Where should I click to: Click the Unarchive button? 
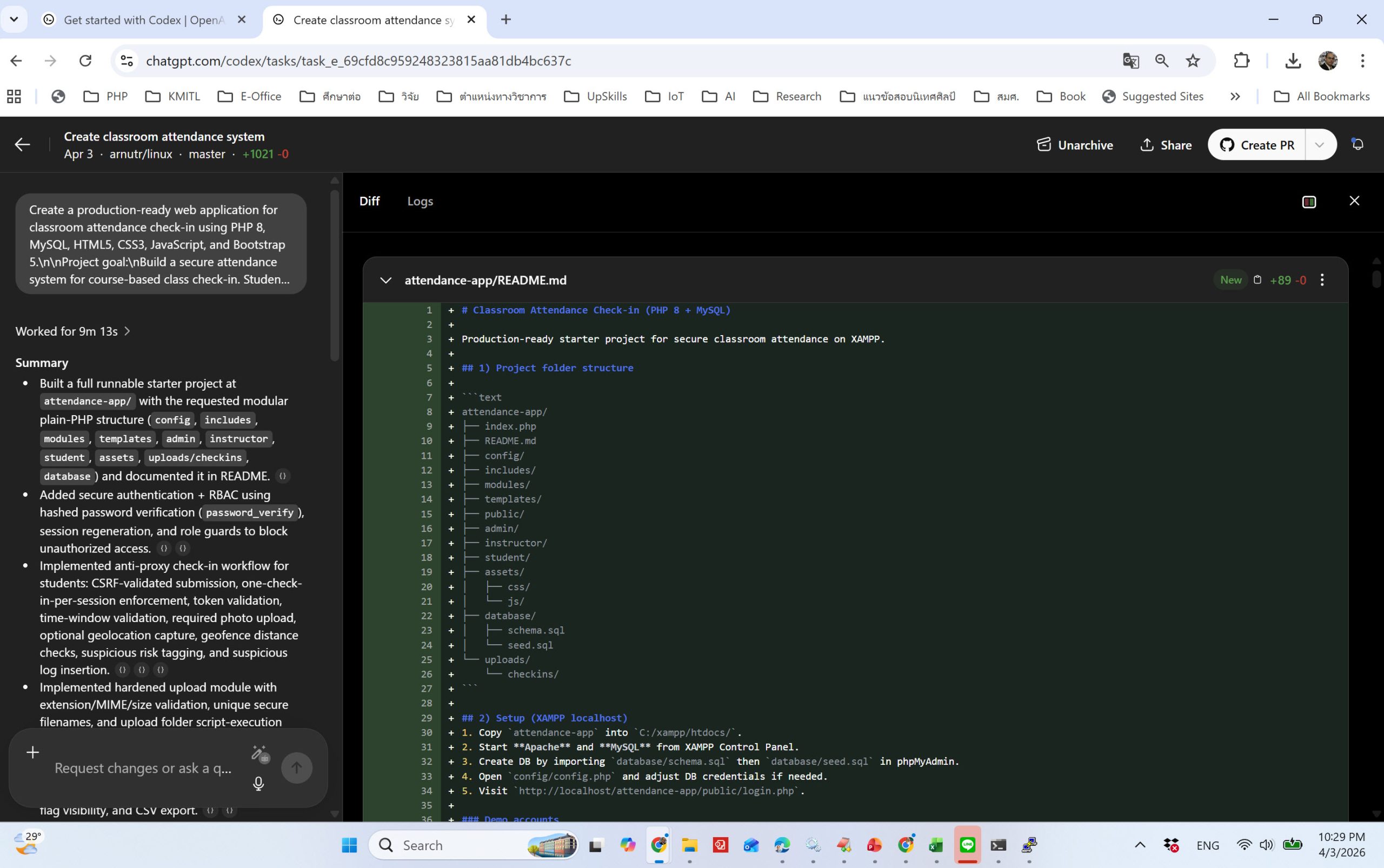pos(1074,145)
